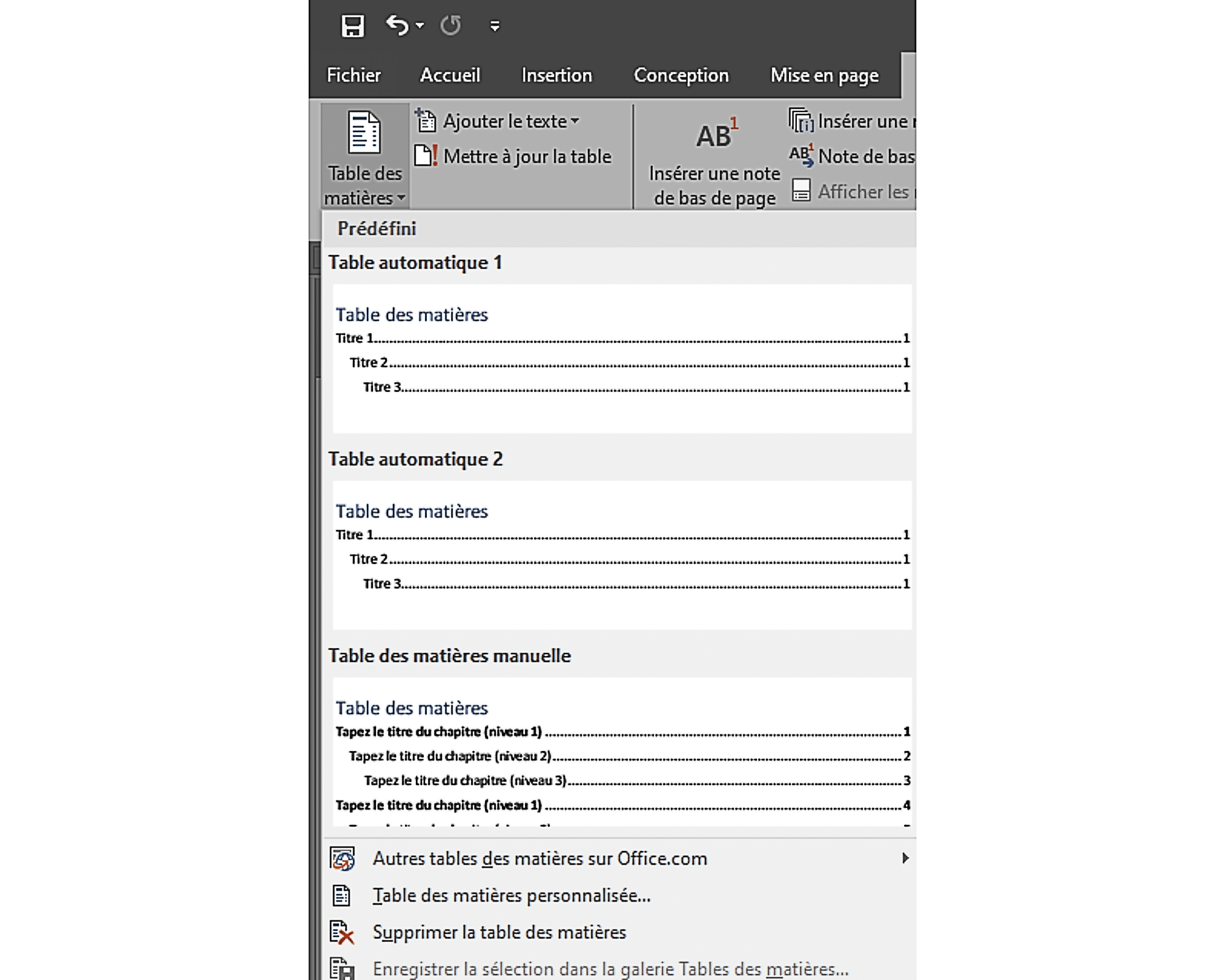
Task: Click the Mettre à jour la table icon
Action: click(426, 156)
